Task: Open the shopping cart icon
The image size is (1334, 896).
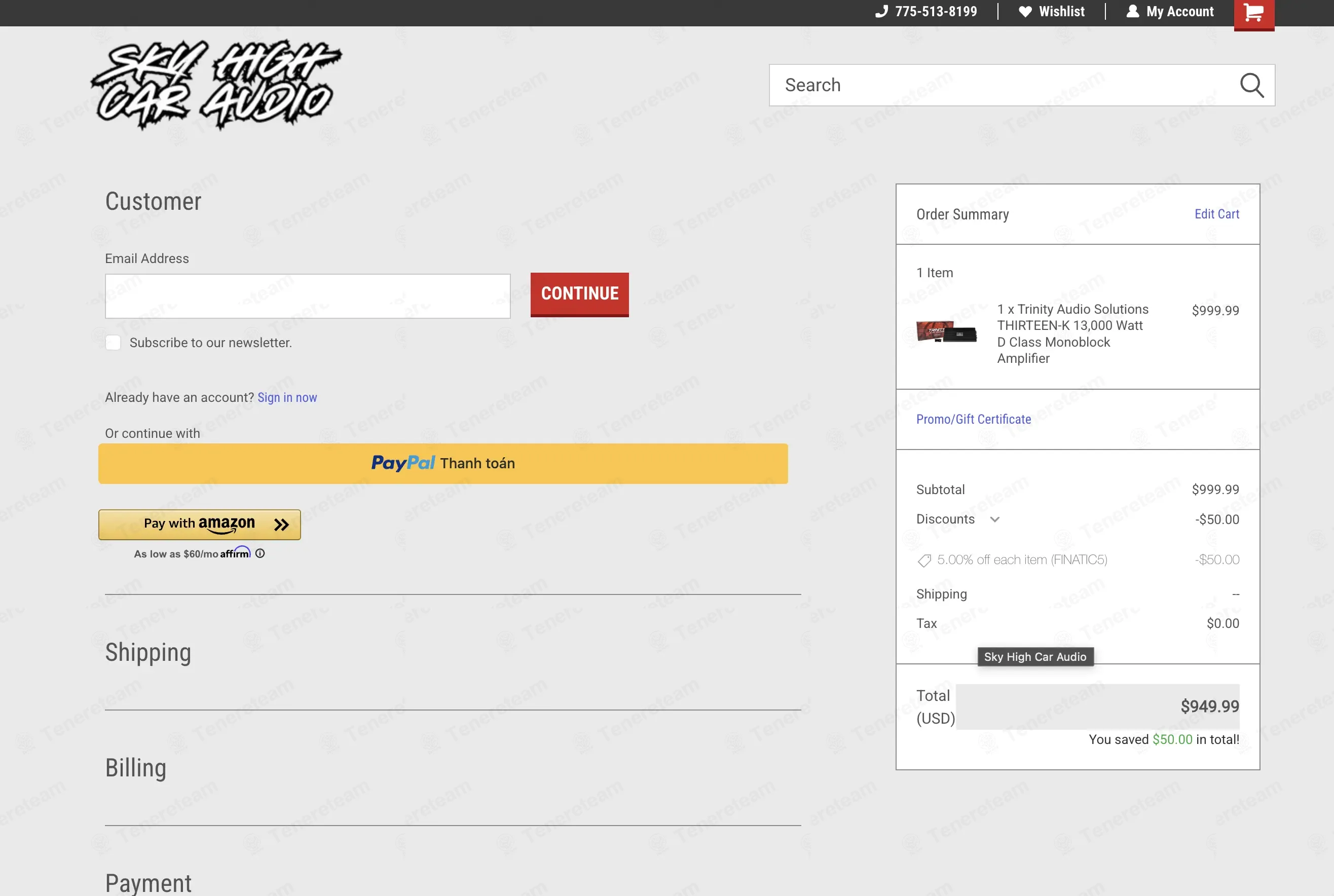Action: pyautogui.click(x=1253, y=13)
